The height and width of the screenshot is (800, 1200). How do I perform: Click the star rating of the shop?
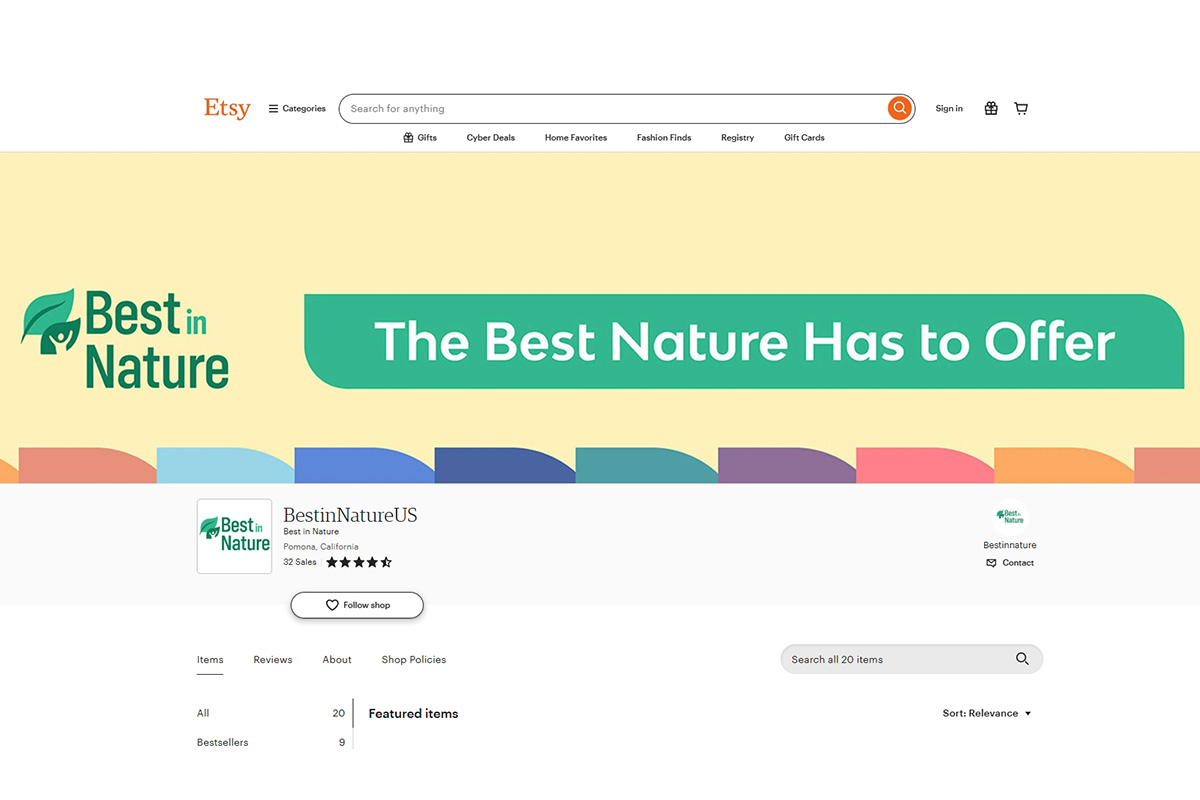coord(359,562)
